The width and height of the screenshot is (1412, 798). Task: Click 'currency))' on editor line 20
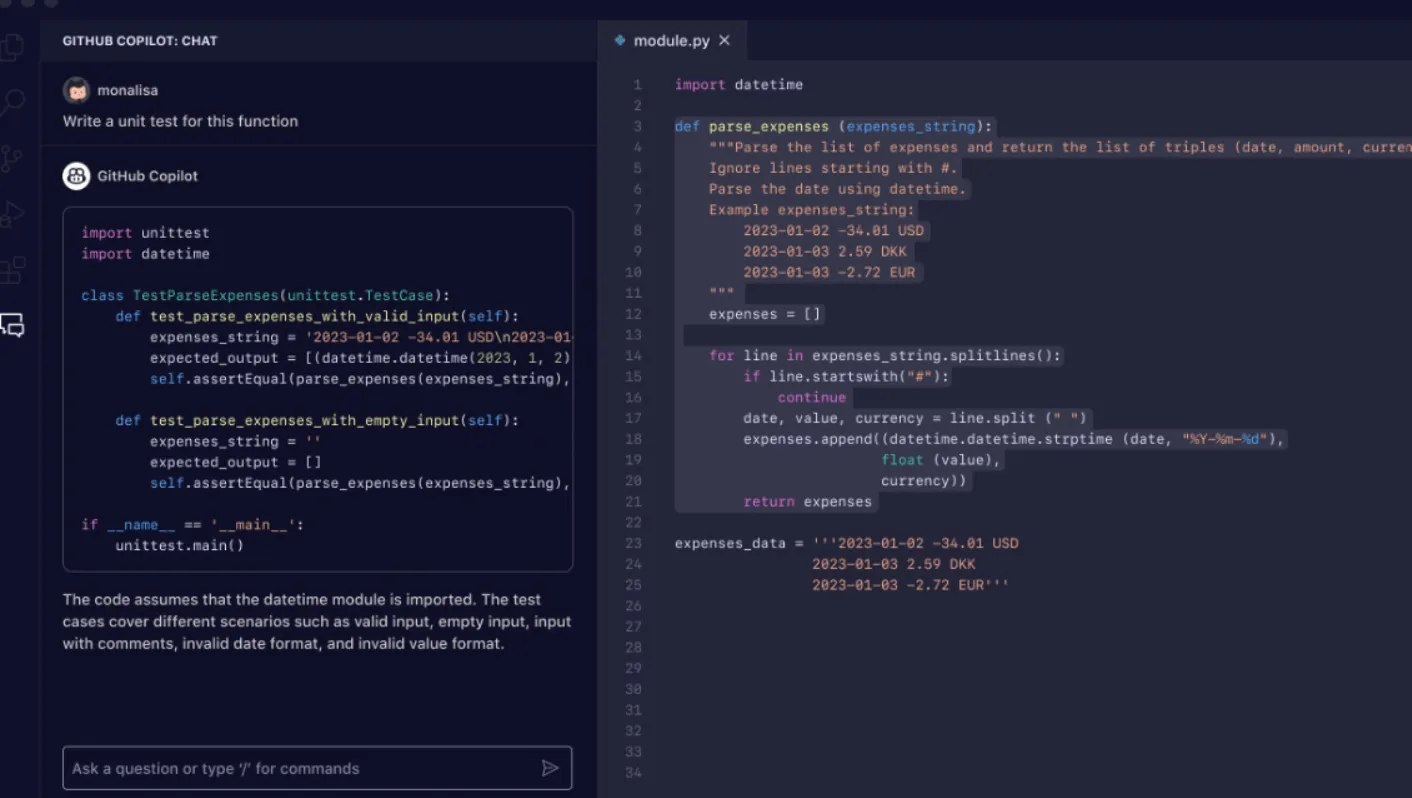tap(924, 481)
